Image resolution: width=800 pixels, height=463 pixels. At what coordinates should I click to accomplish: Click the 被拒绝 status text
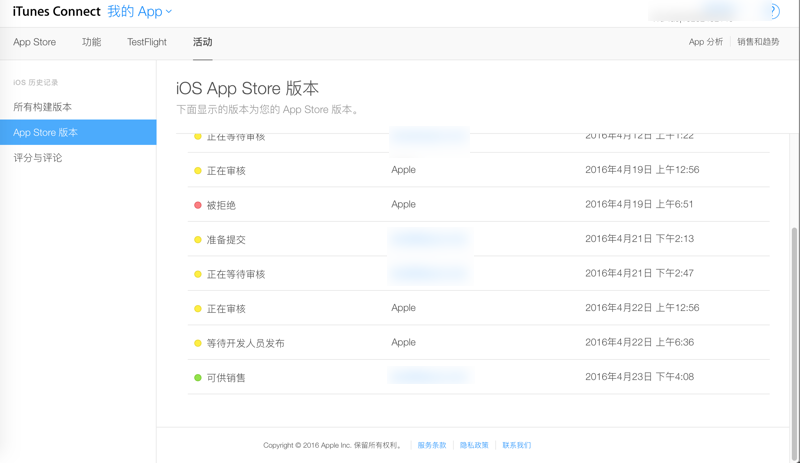221,205
